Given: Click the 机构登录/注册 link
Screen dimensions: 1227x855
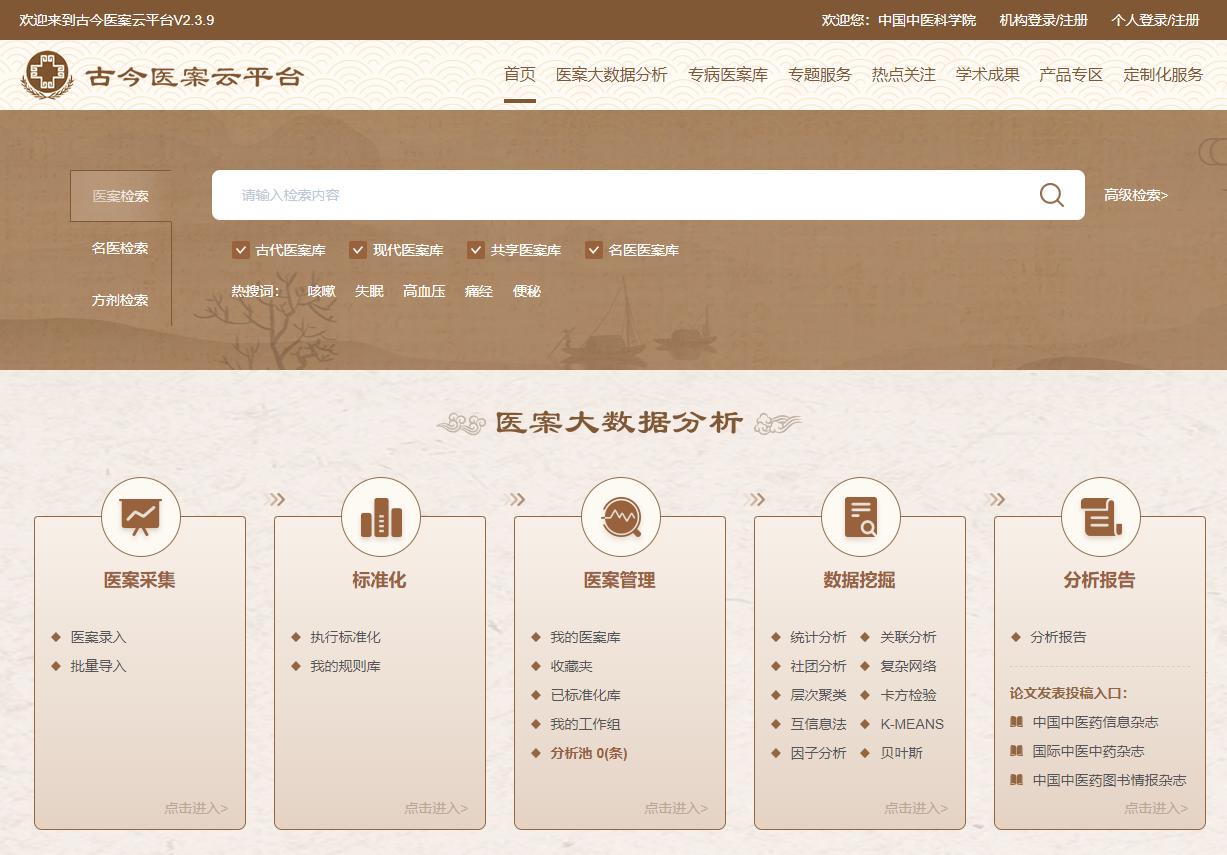Looking at the screenshot, I should point(1044,20).
